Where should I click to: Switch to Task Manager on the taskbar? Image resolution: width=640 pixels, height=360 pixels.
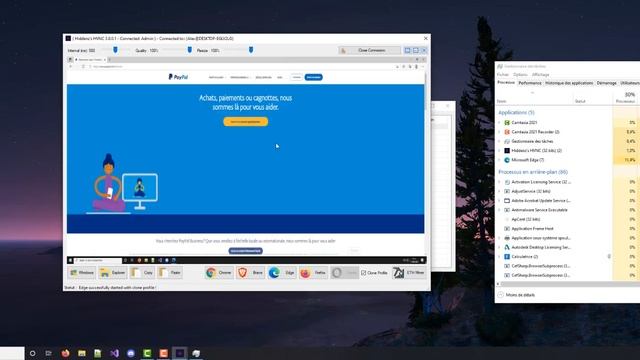(x=196, y=353)
